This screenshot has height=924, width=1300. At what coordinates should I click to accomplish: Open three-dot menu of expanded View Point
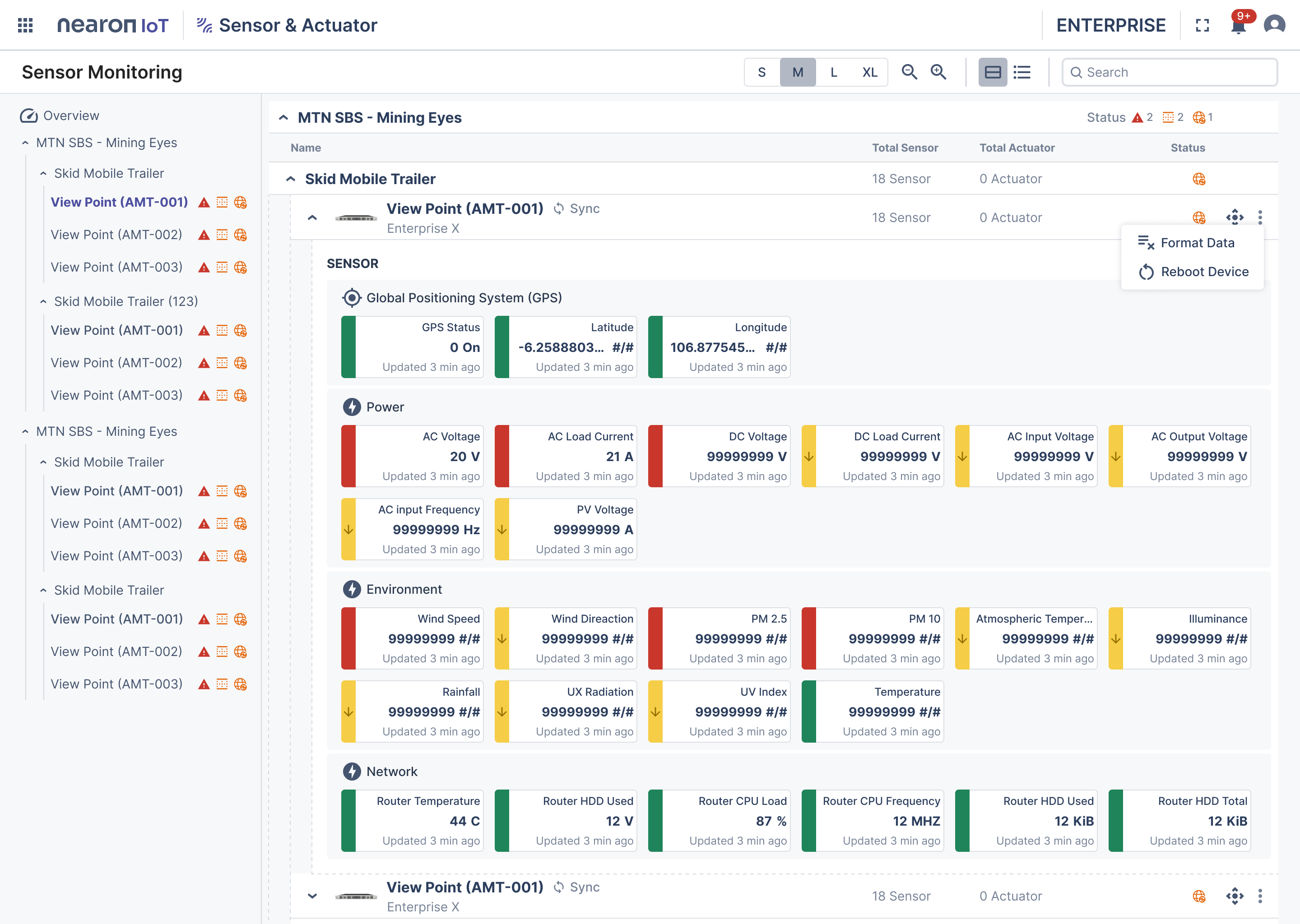click(x=1260, y=217)
